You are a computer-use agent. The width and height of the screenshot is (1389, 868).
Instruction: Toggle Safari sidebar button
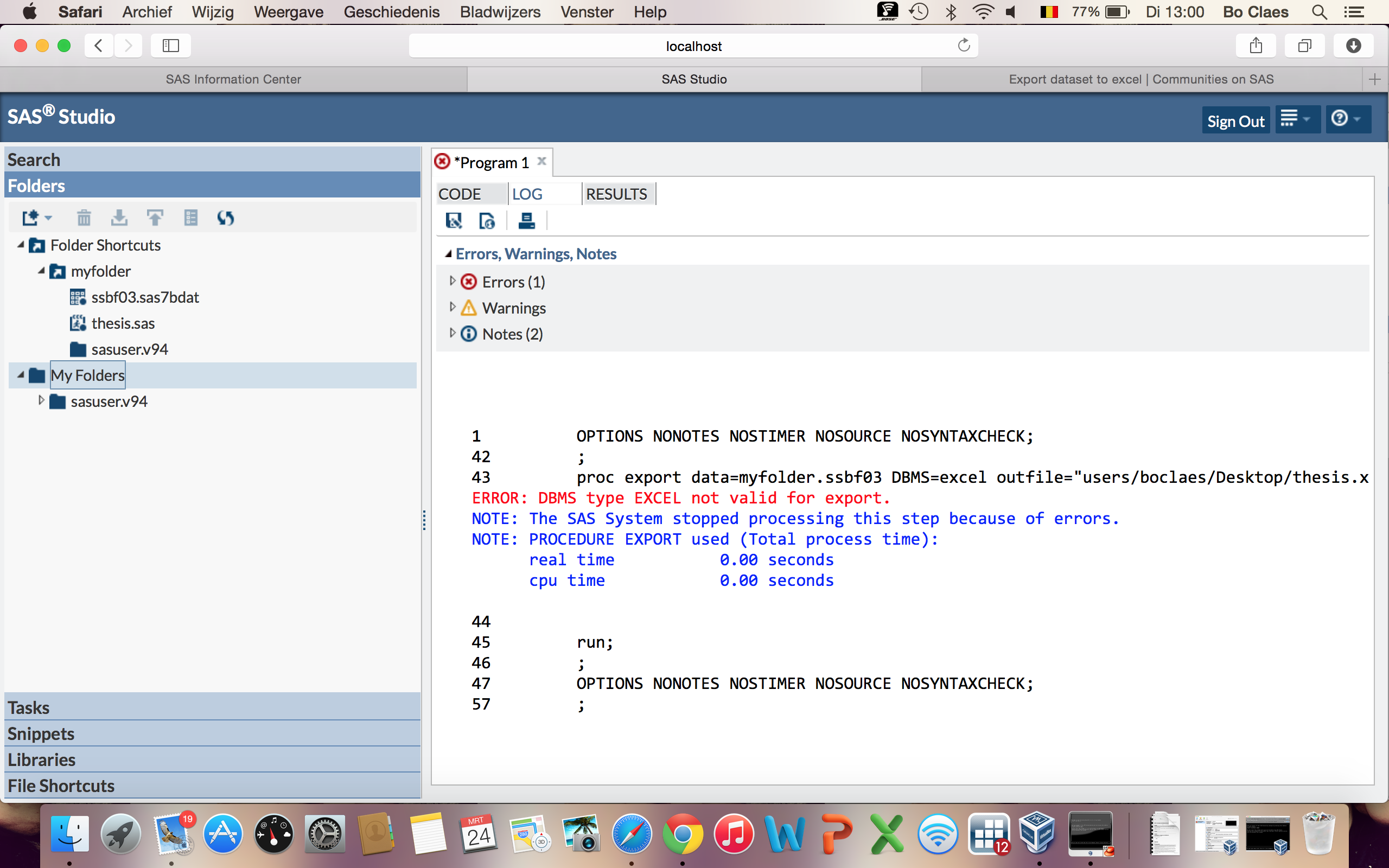click(170, 46)
